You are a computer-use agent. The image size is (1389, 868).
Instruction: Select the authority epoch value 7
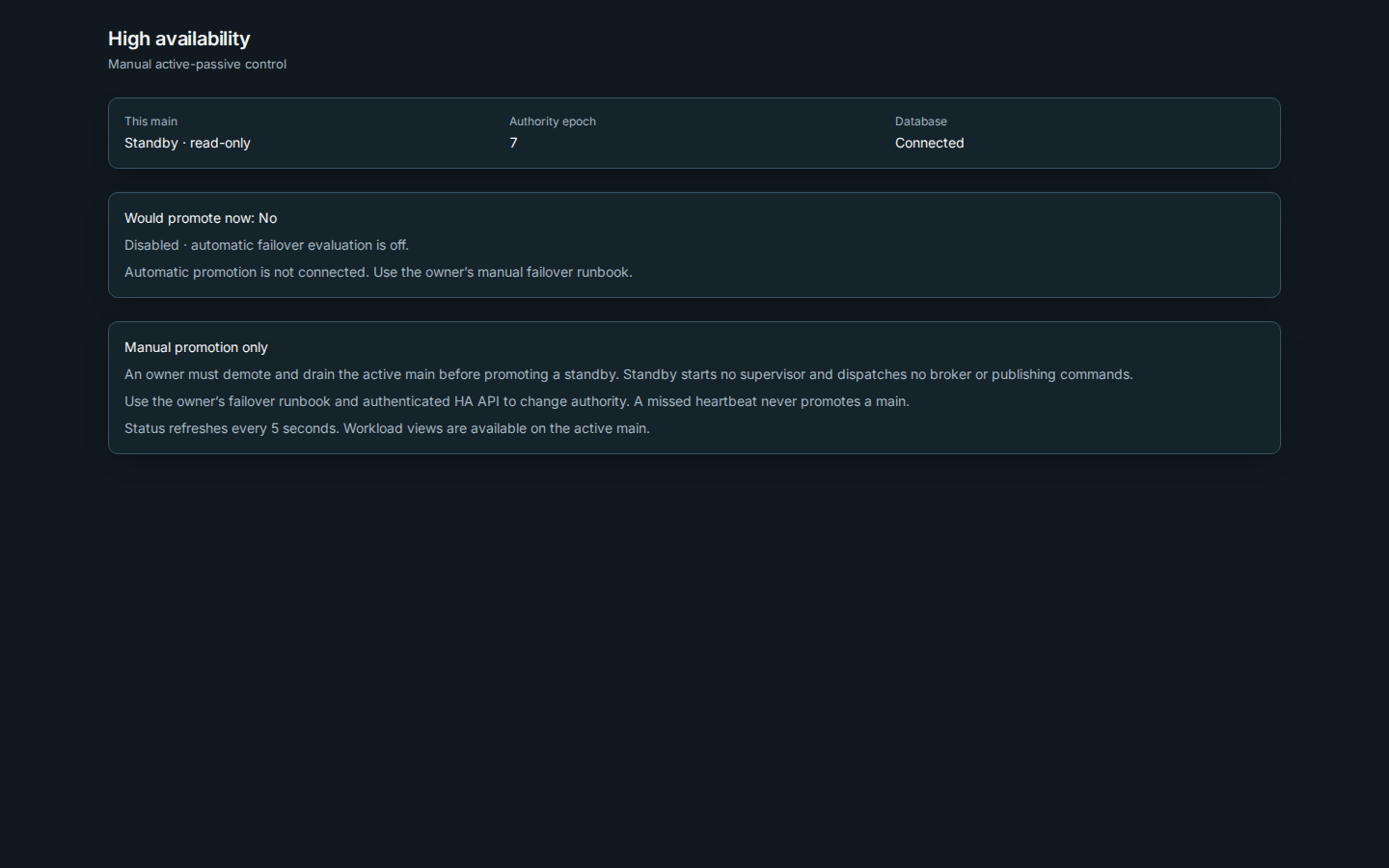(x=513, y=143)
